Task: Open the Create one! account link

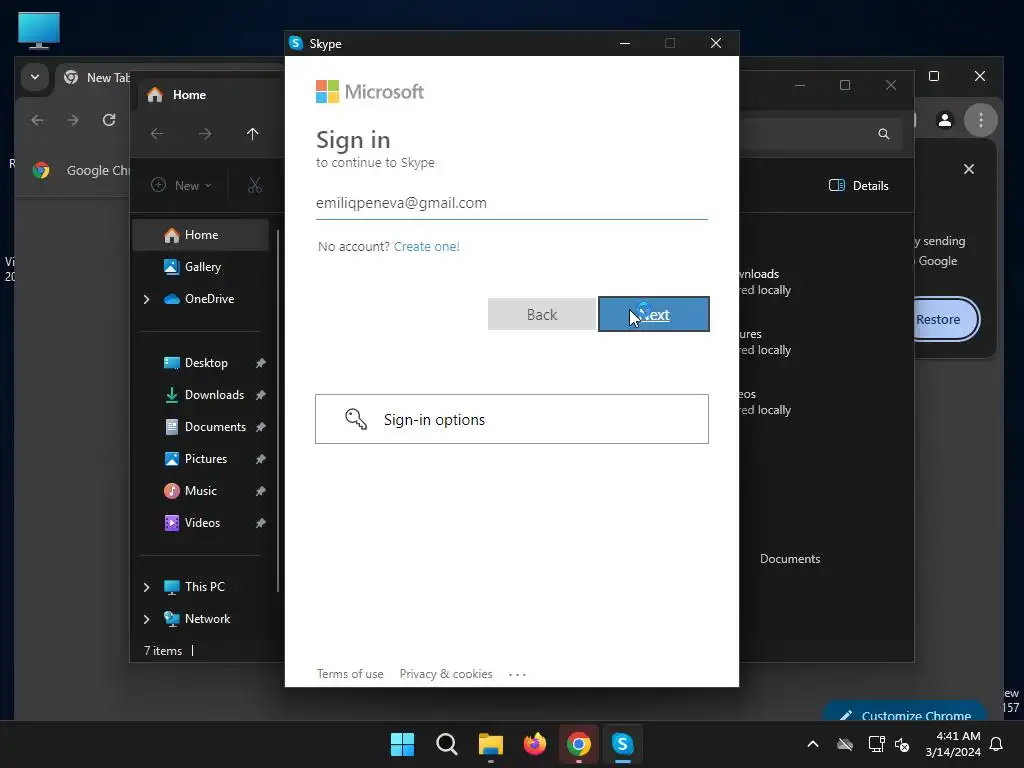Action: coord(426,246)
